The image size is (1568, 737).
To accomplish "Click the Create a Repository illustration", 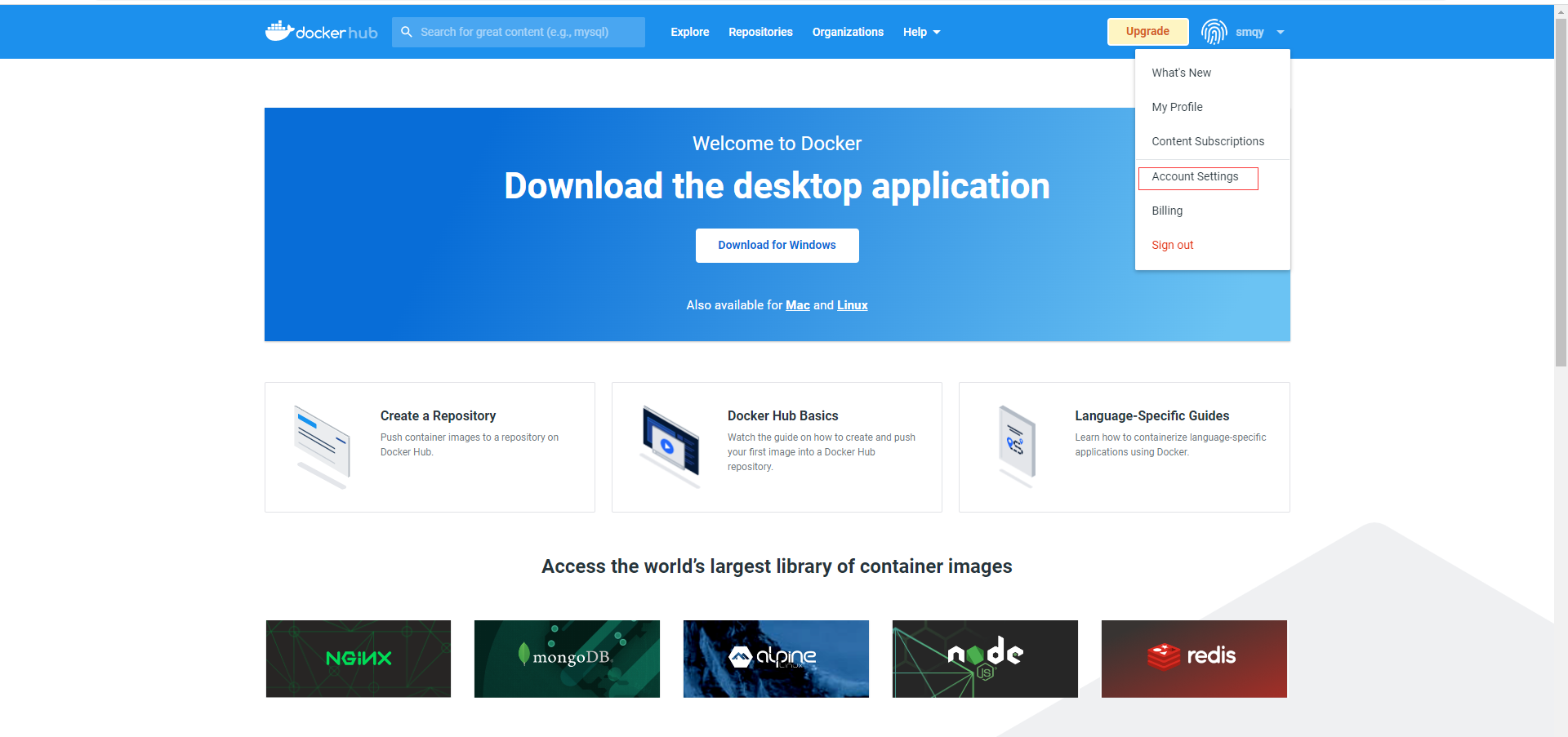I will (x=322, y=447).
